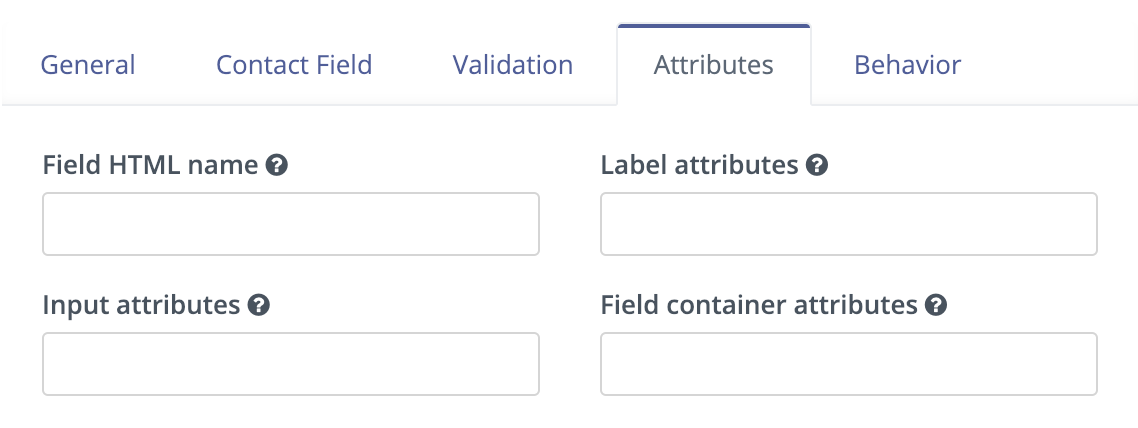Click help icon next to Label attributes
The image size is (1138, 428).
point(817,165)
